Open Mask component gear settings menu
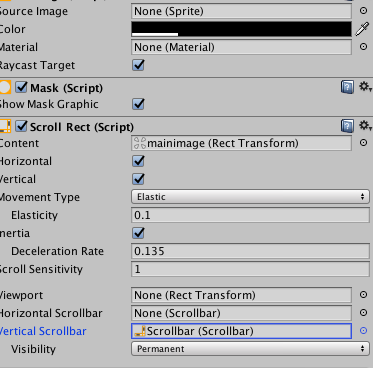This screenshot has width=373, height=368. 365,87
